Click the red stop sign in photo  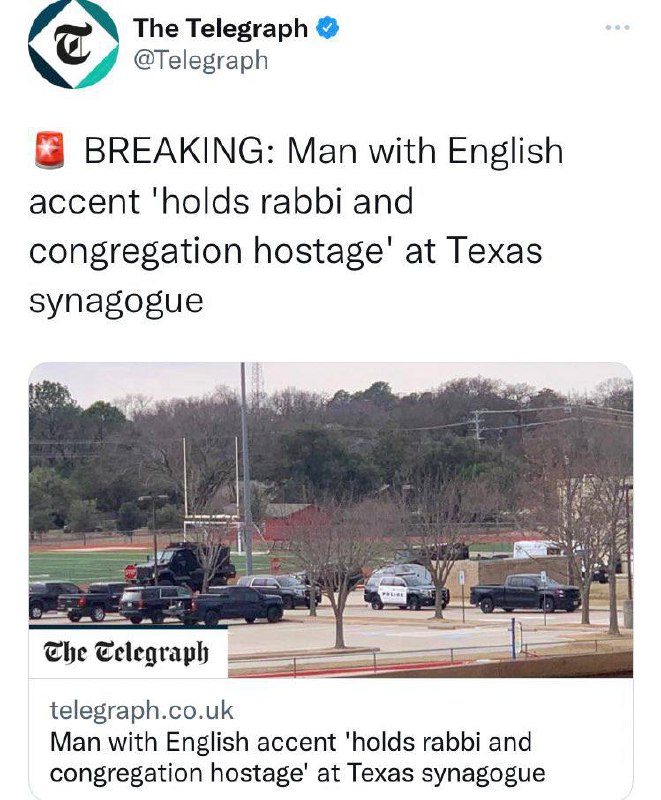coord(131,572)
